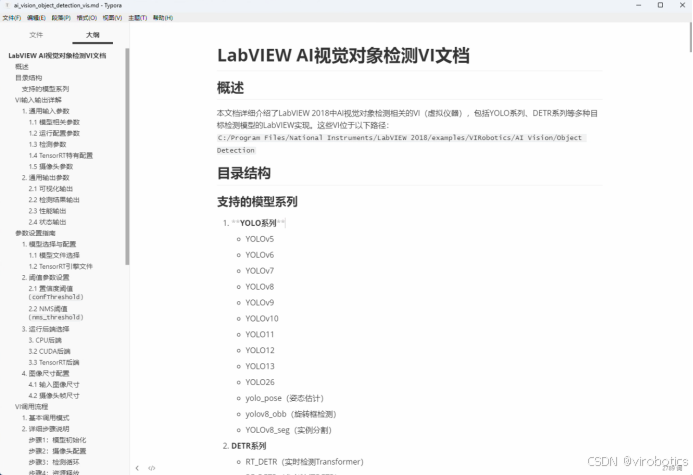693x475 pixels.
Task: Open 步骤3: 检测循环 in outline
Action: 54,462
